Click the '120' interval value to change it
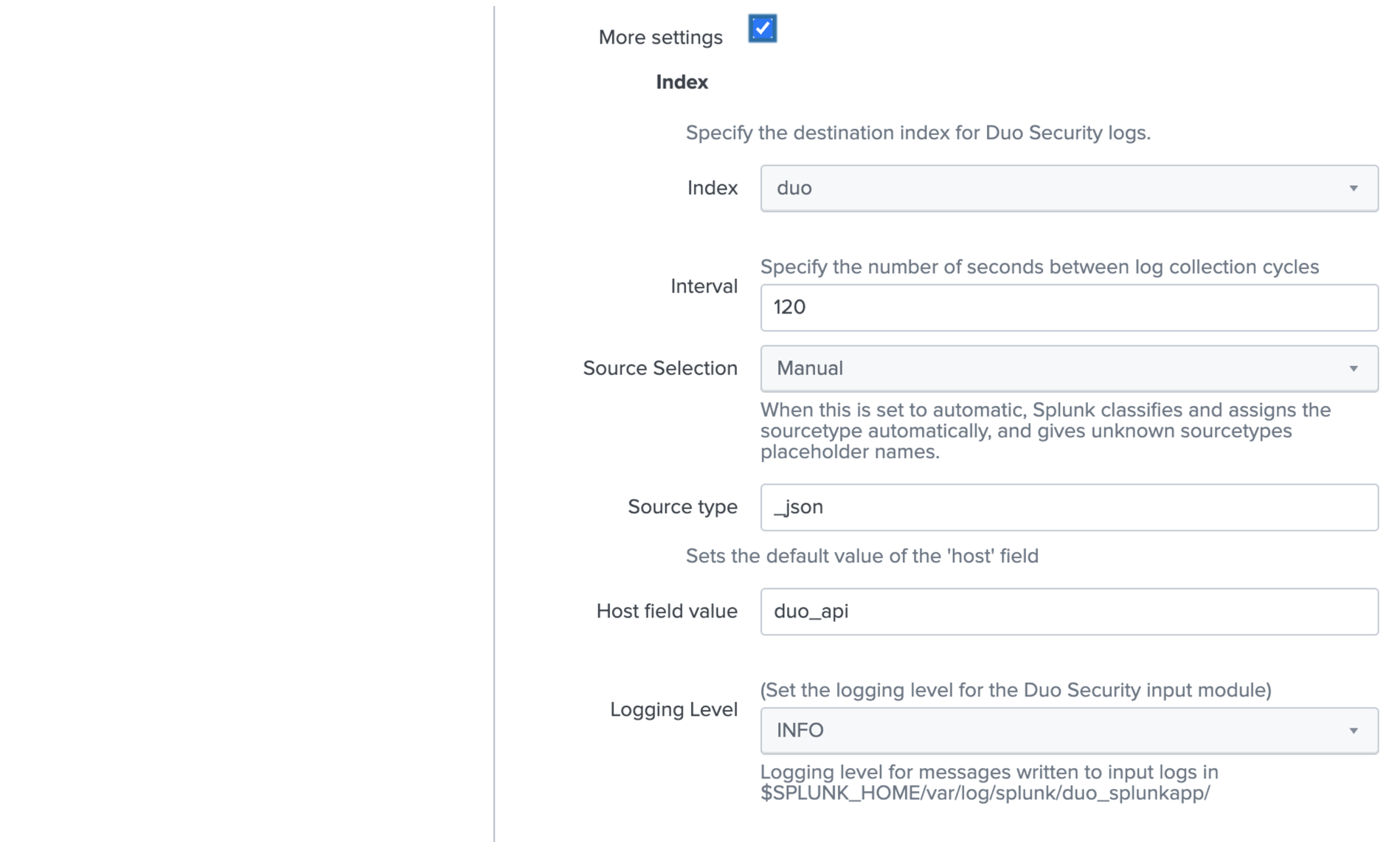Viewport: 1400px width, 842px height. coord(790,308)
